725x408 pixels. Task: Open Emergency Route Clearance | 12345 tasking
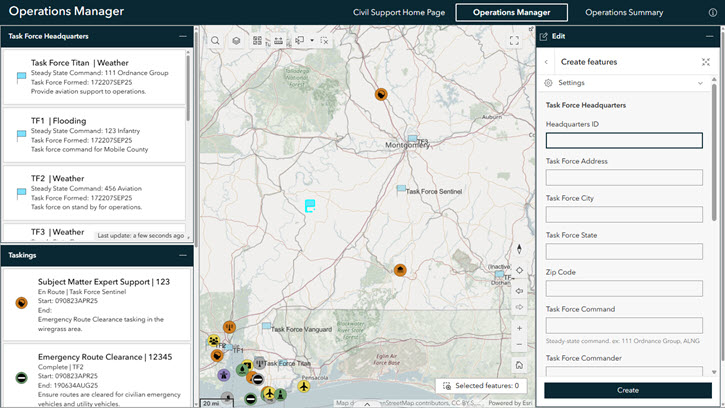[97, 376]
